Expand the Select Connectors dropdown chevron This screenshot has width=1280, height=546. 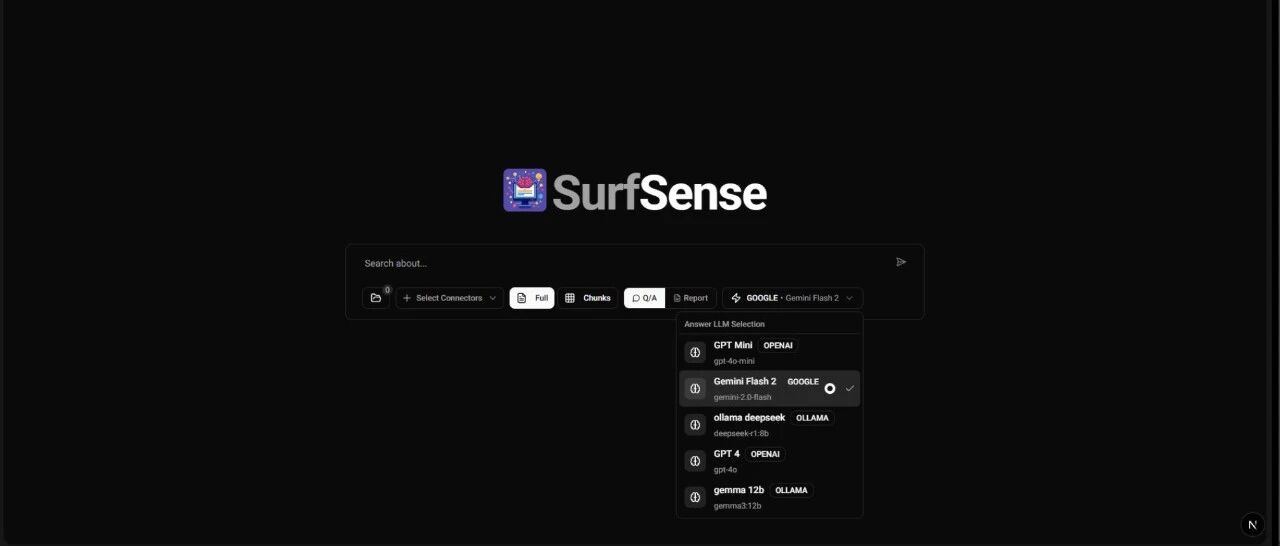tap(492, 298)
